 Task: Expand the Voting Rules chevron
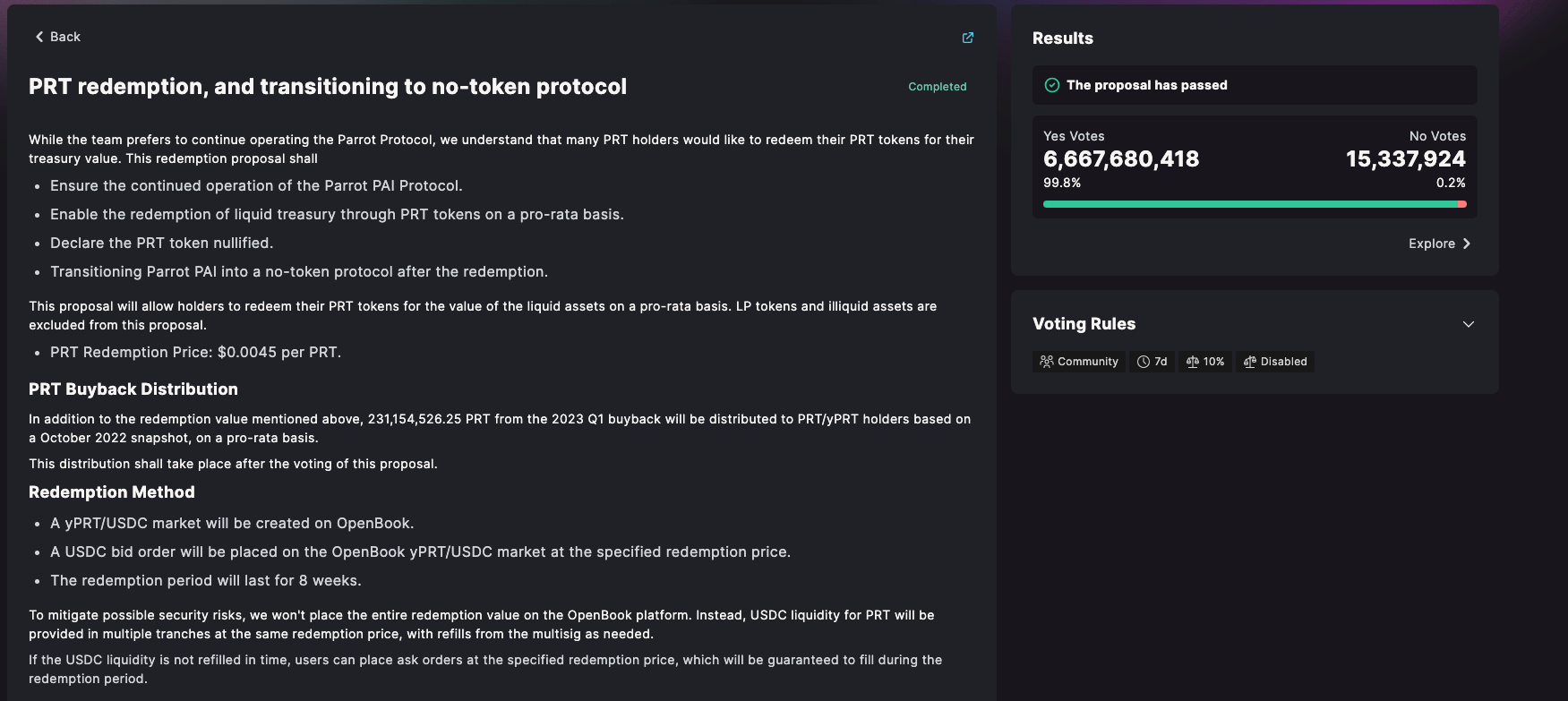(x=1469, y=324)
